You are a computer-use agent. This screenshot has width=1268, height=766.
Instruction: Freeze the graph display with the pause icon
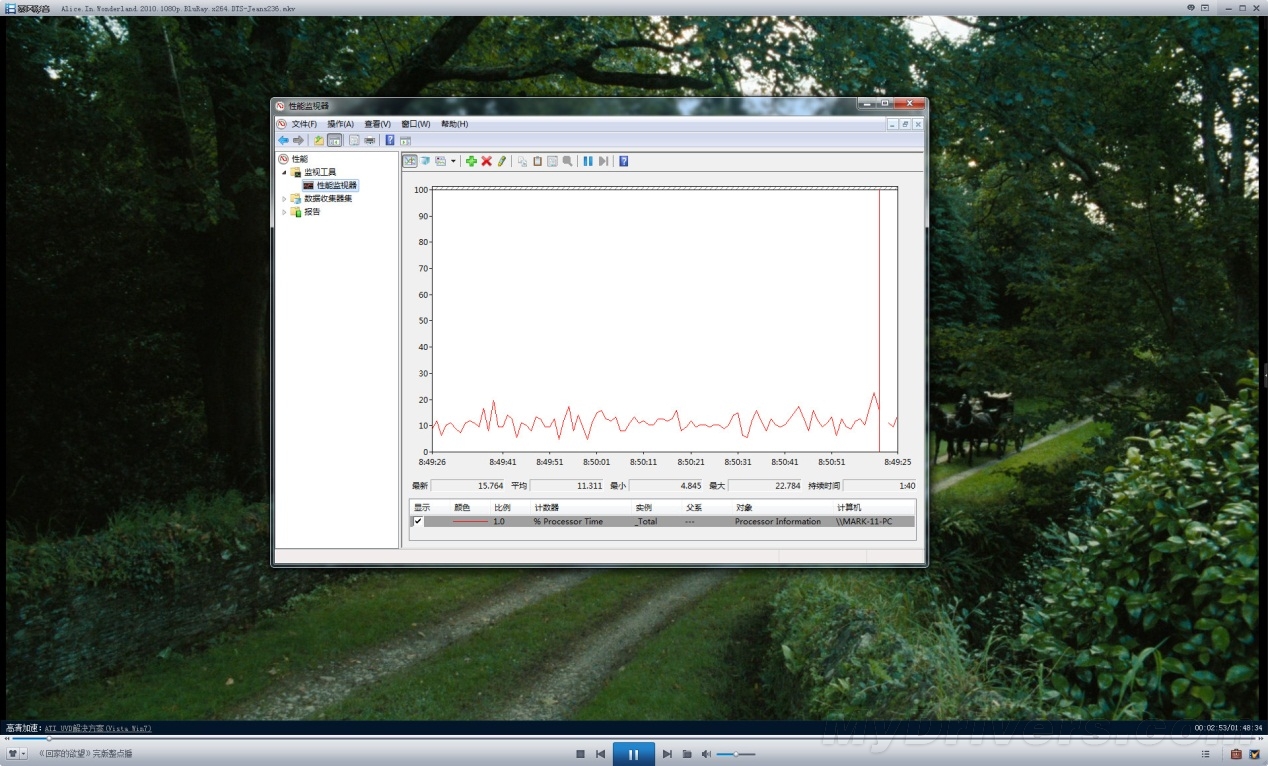tap(588, 161)
